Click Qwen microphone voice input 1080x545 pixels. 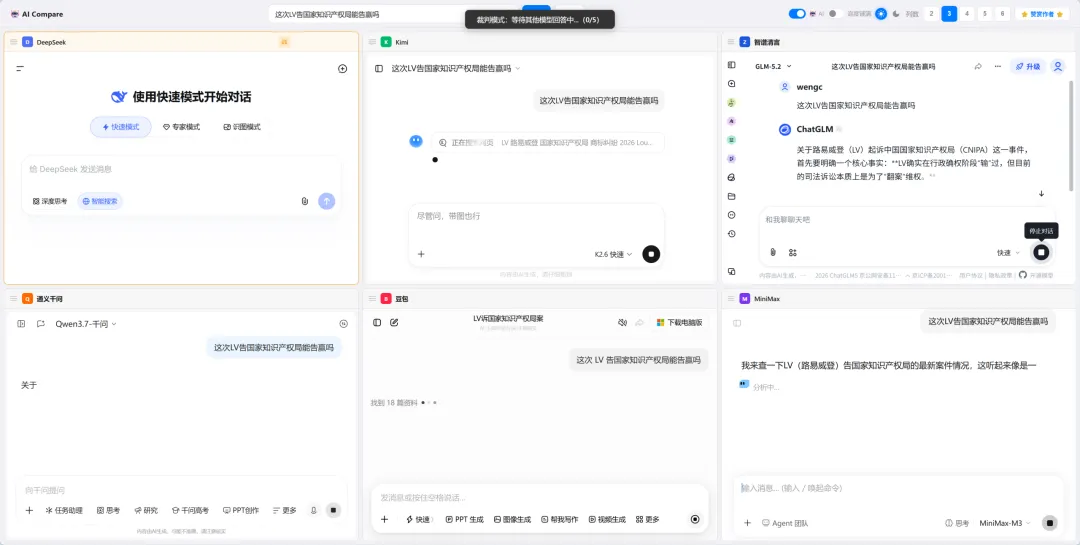pyautogui.click(x=313, y=511)
